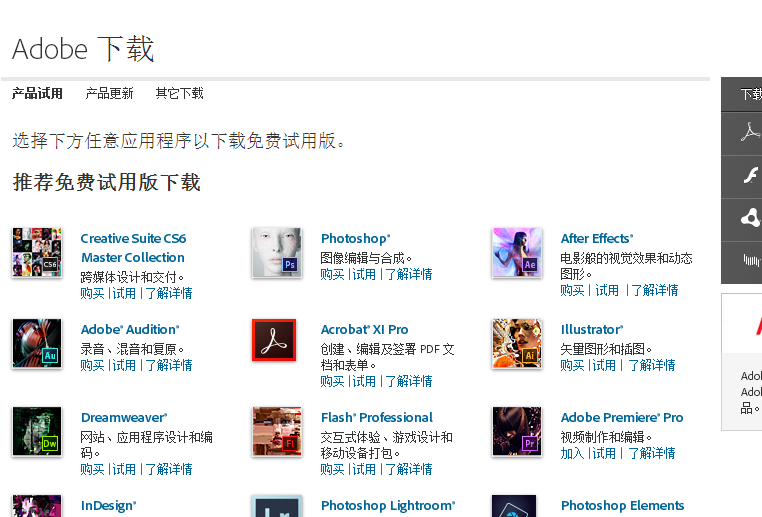Open the After Effects Ae product icon
762x517 pixels.
517,253
